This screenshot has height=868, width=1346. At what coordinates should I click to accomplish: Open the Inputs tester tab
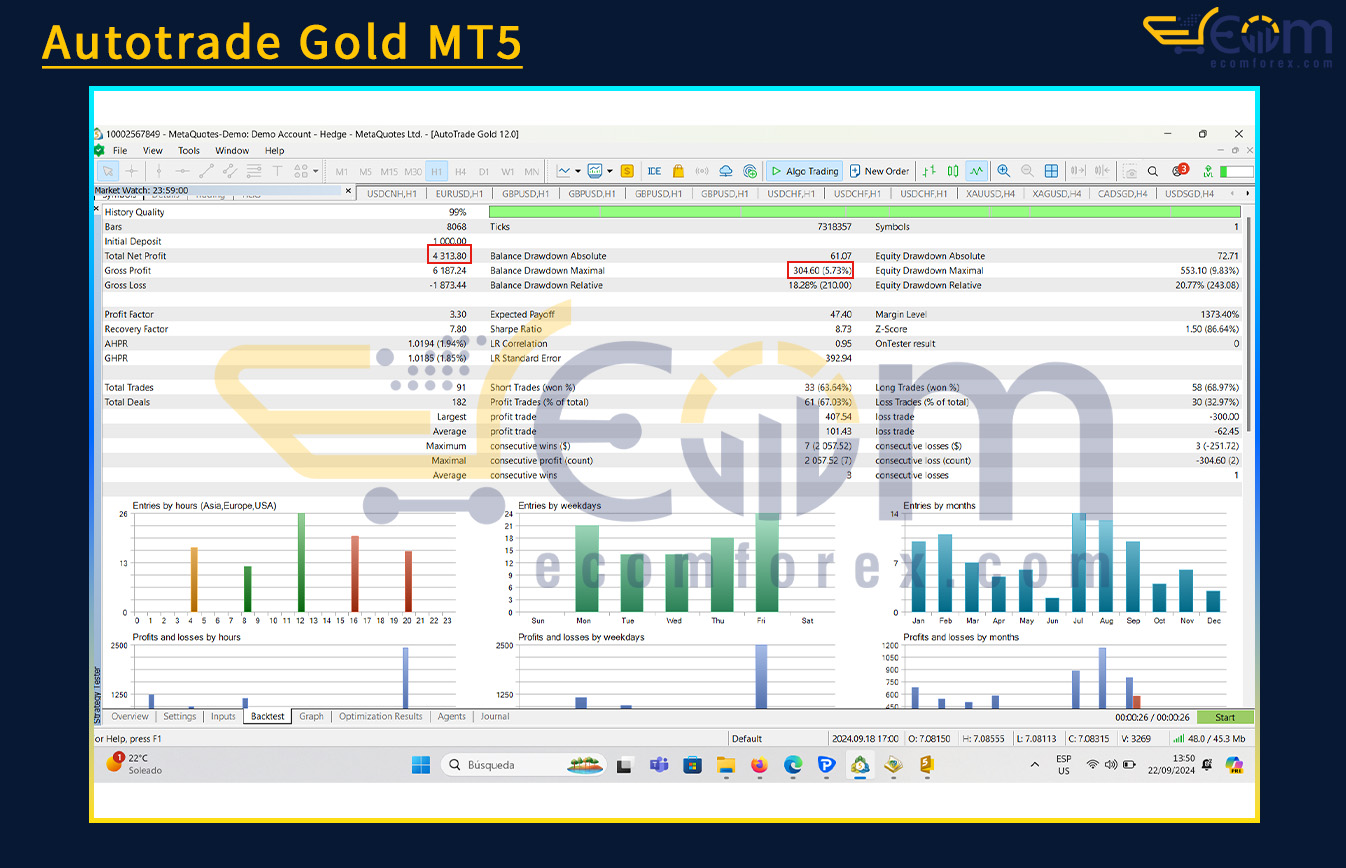coord(223,716)
